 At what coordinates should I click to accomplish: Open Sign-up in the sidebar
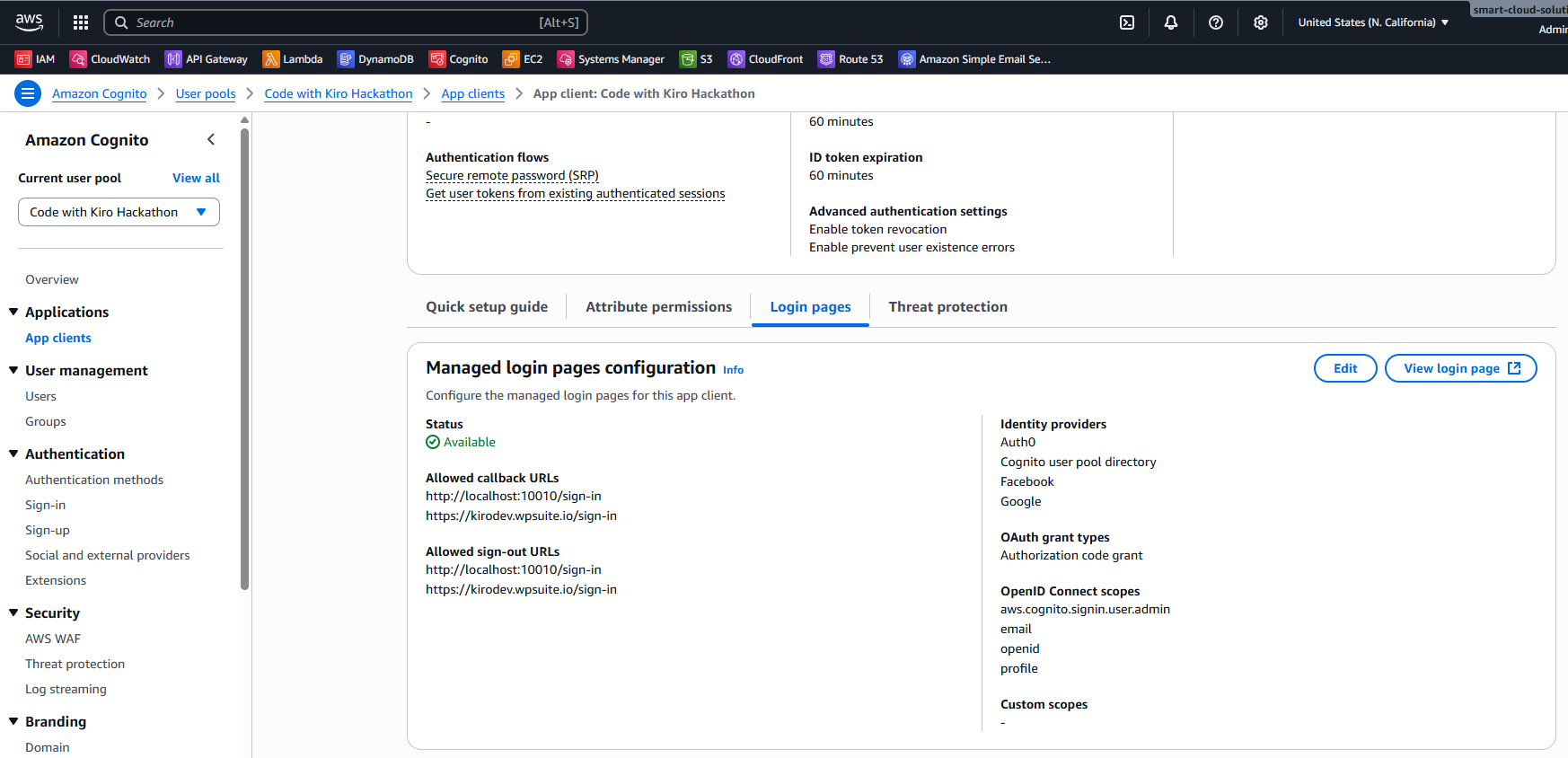[x=48, y=530]
